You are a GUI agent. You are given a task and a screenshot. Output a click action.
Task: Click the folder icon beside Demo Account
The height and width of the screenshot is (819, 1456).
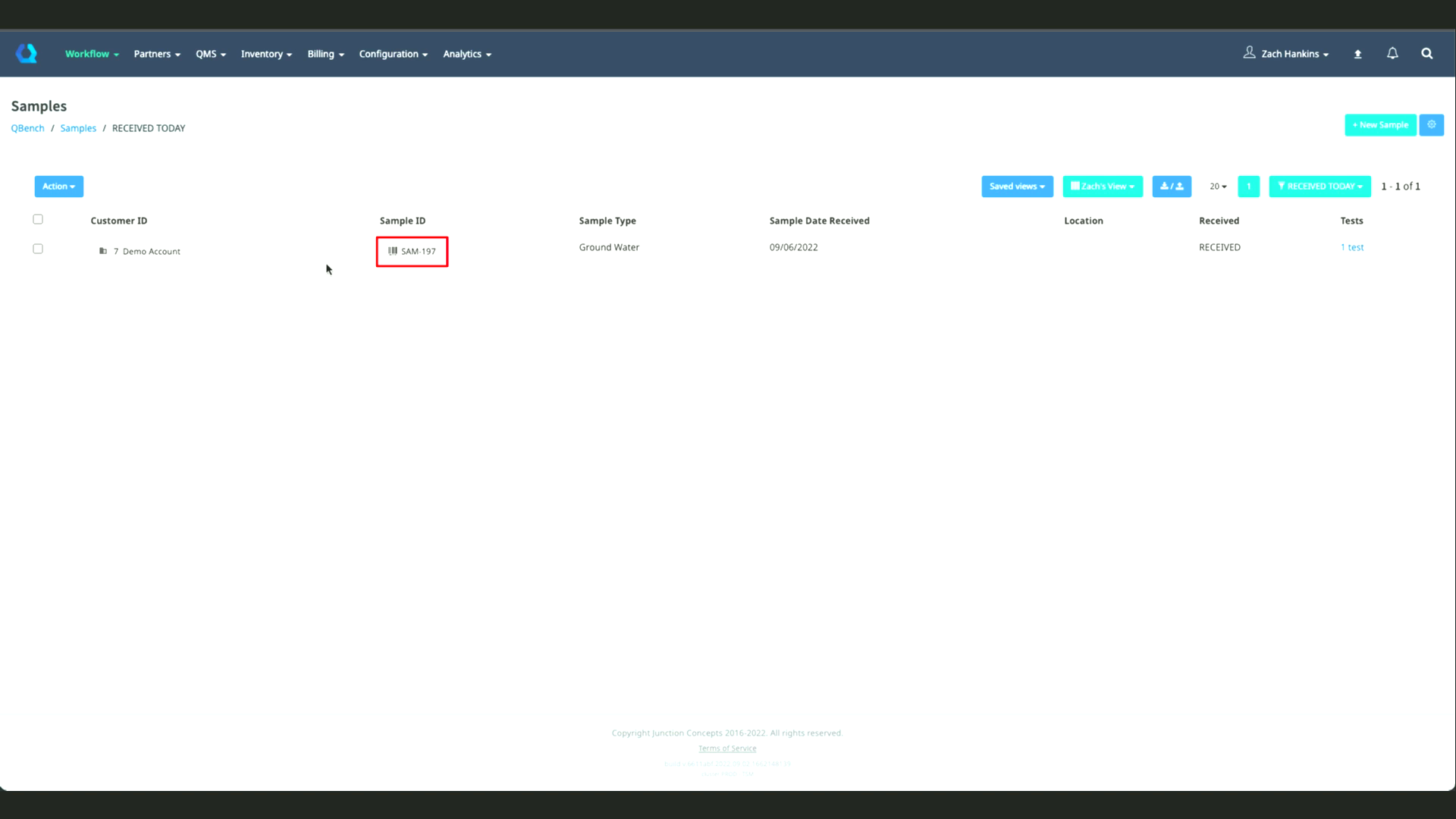click(102, 251)
